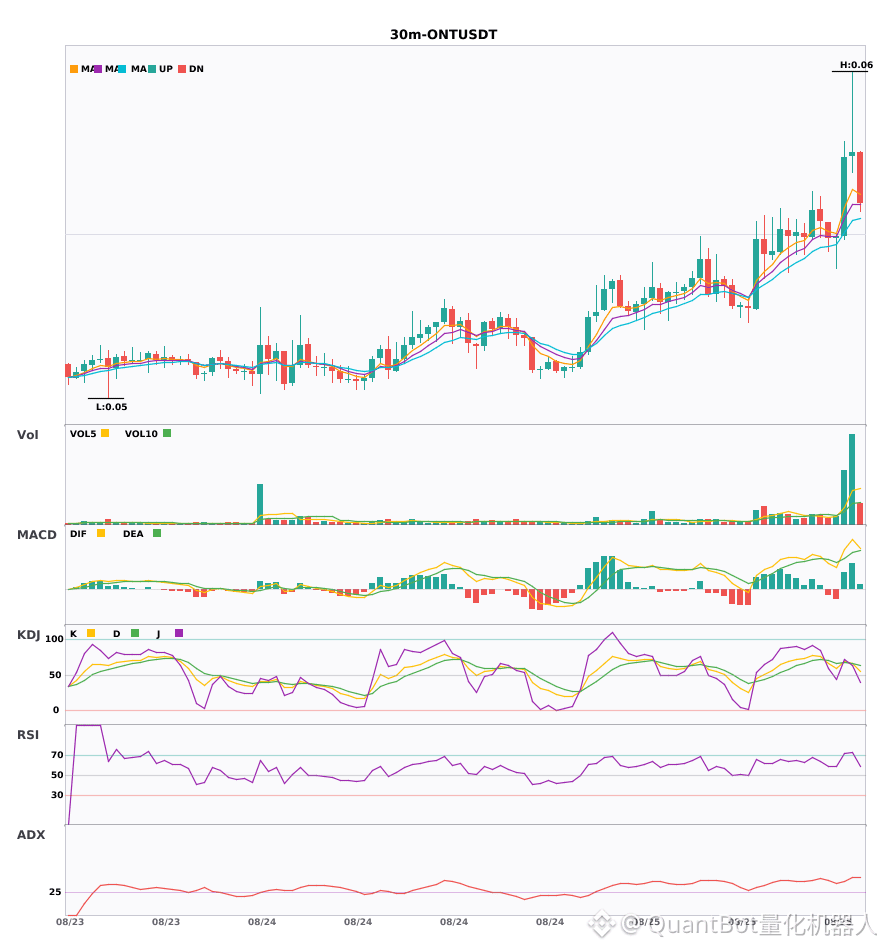Screen dimensions: 885x950
Task: Click the L:0.05 low price label
Action: [111, 407]
